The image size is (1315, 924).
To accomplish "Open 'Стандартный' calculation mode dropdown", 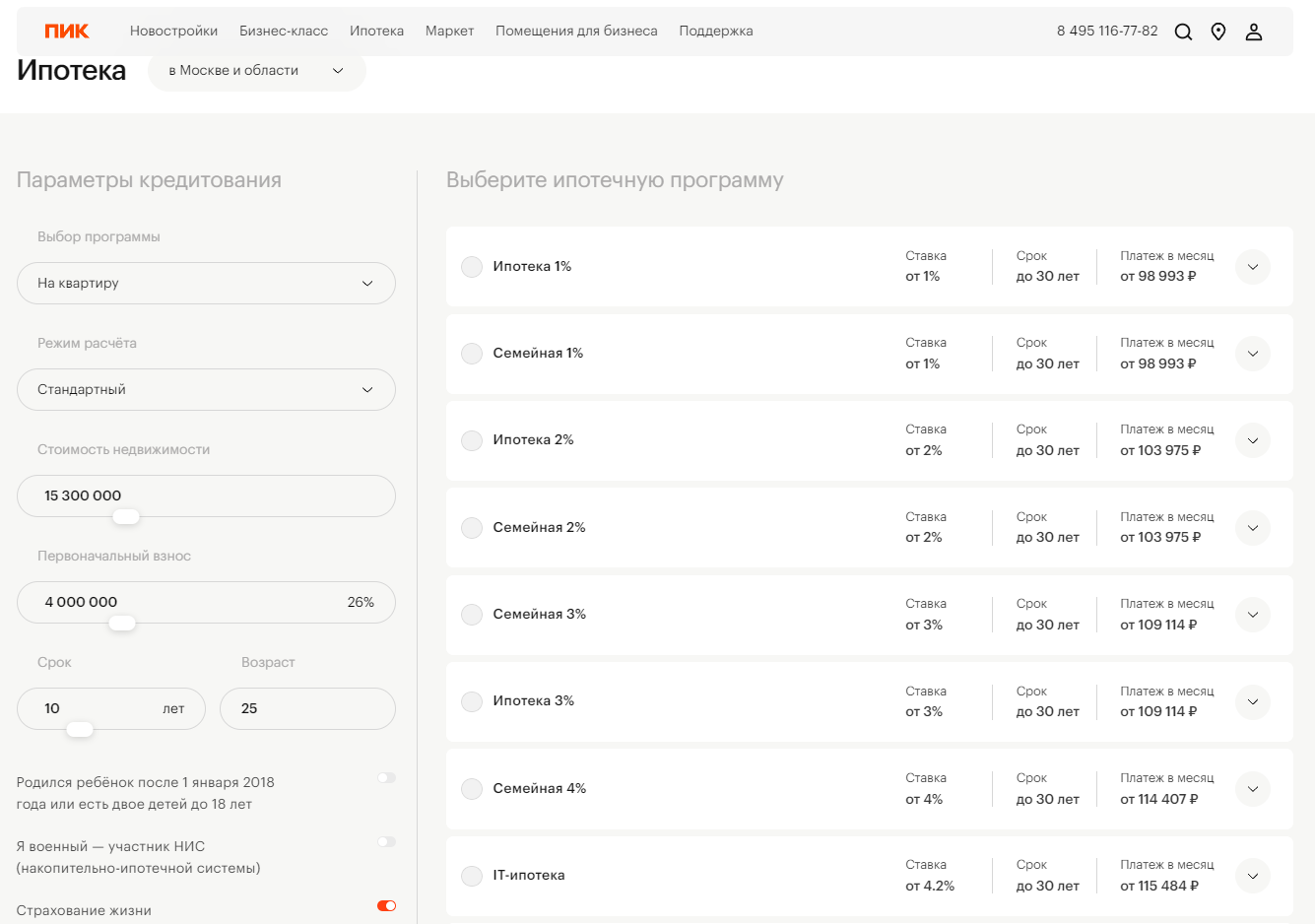I will 206,389.
